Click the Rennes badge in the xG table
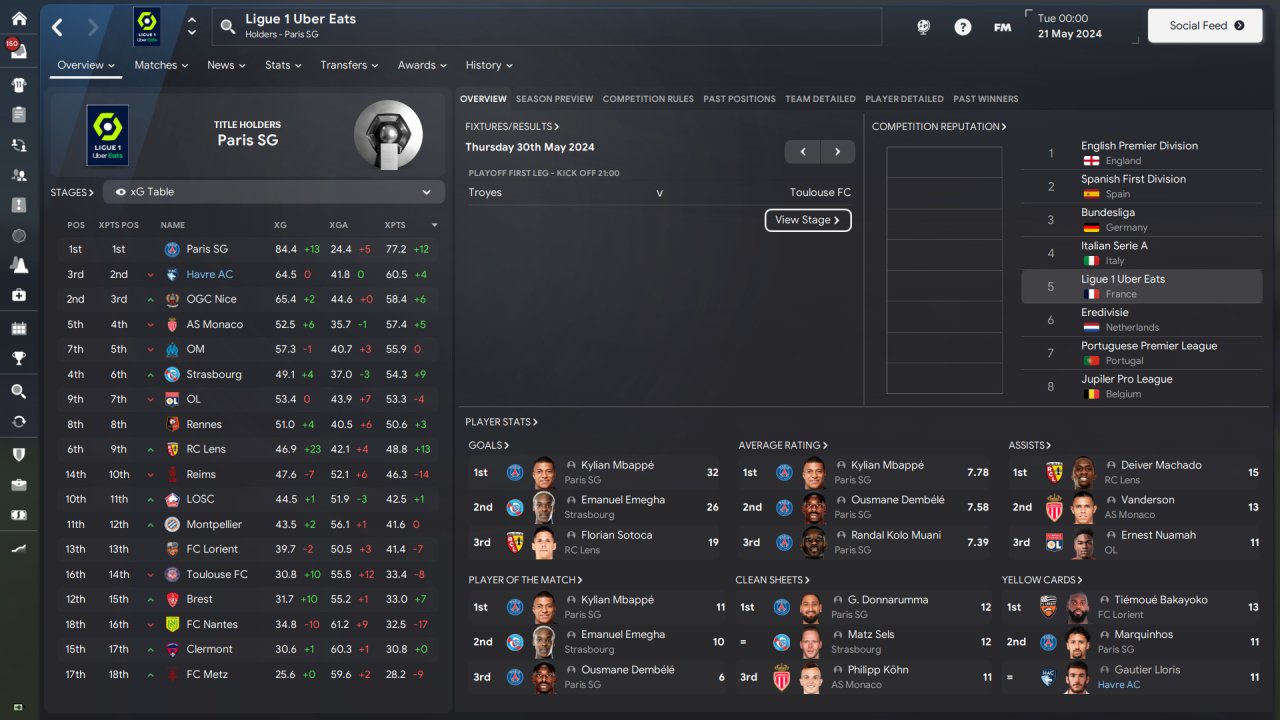The image size is (1280, 720). click(x=172, y=424)
